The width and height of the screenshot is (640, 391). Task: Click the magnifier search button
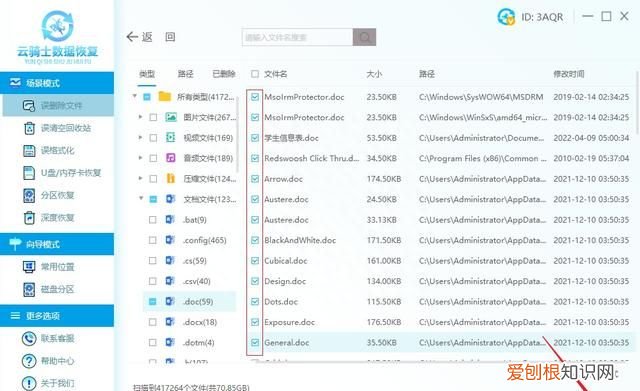click(x=364, y=37)
